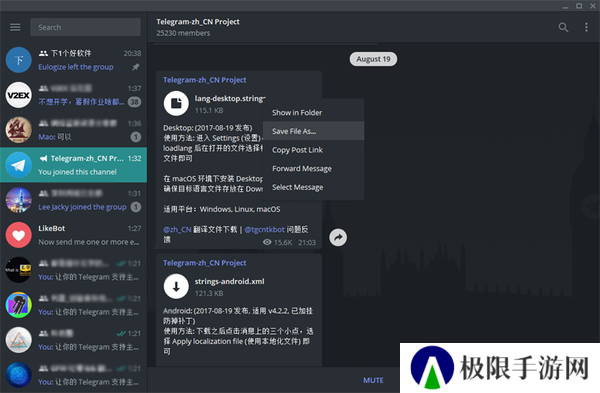Click the strings-android.xml file name
The height and width of the screenshot is (393, 600).
coord(229,281)
